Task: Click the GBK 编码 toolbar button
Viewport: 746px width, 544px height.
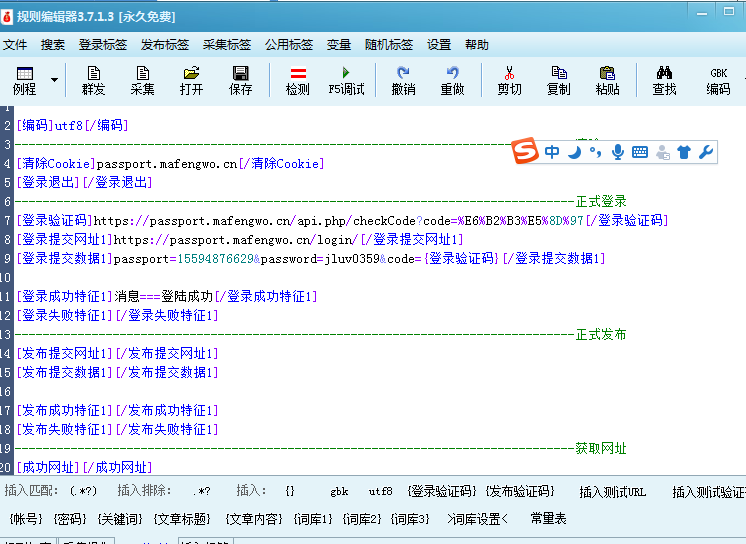Action: click(718, 80)
